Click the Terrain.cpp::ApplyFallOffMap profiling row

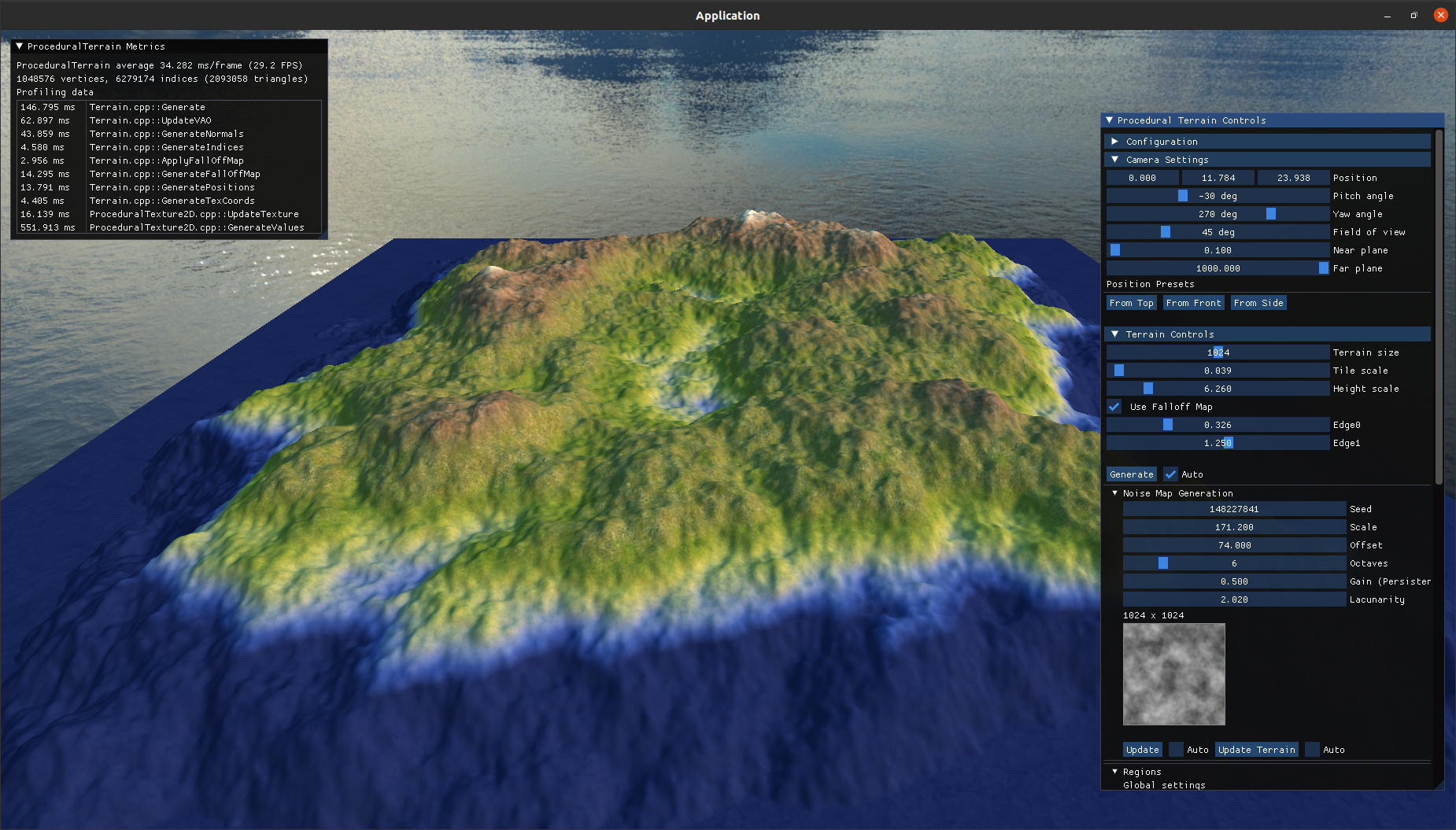click(x=169, y=160)
